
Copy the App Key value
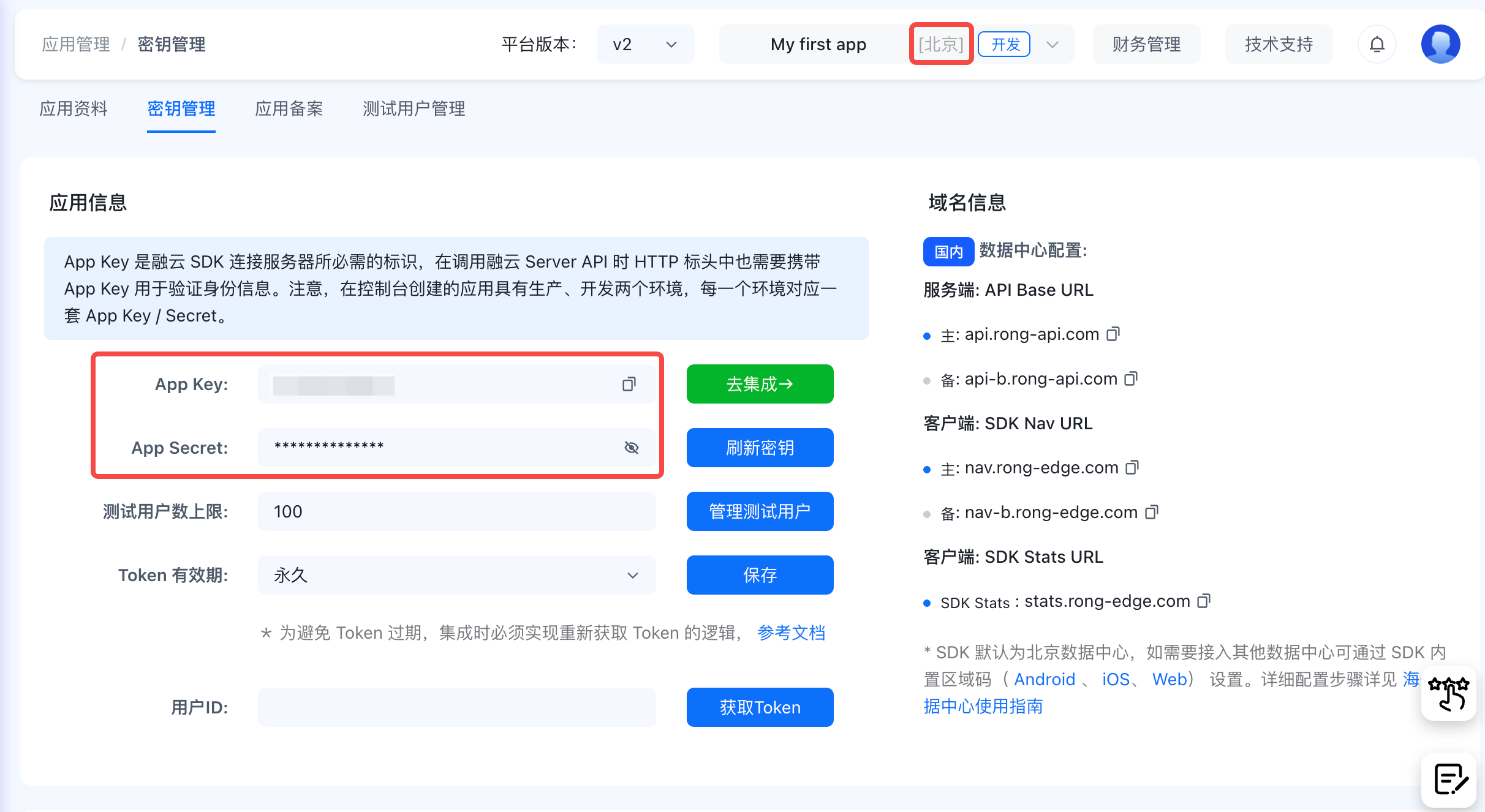click(x=629, y=385)
